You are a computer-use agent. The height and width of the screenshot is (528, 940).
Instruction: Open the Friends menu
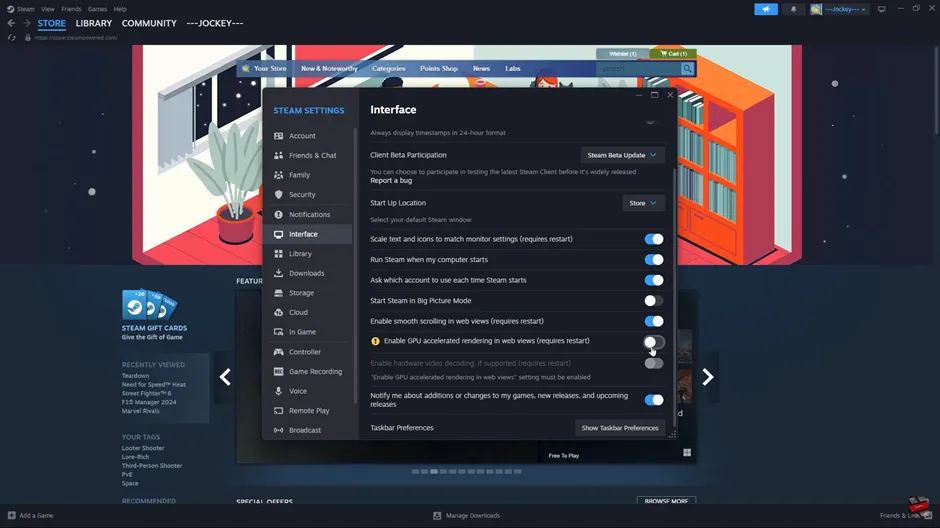[x=71, y=9]
